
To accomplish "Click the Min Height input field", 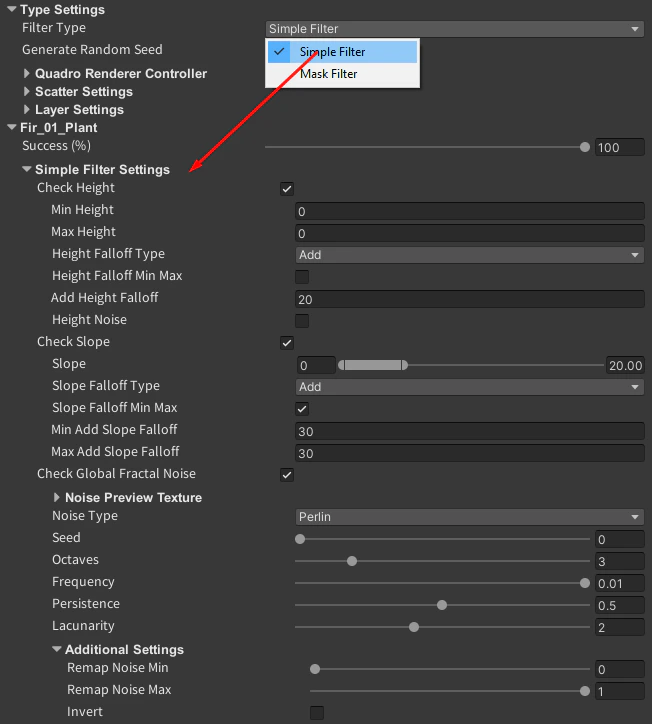I will [x=470, y=211].
